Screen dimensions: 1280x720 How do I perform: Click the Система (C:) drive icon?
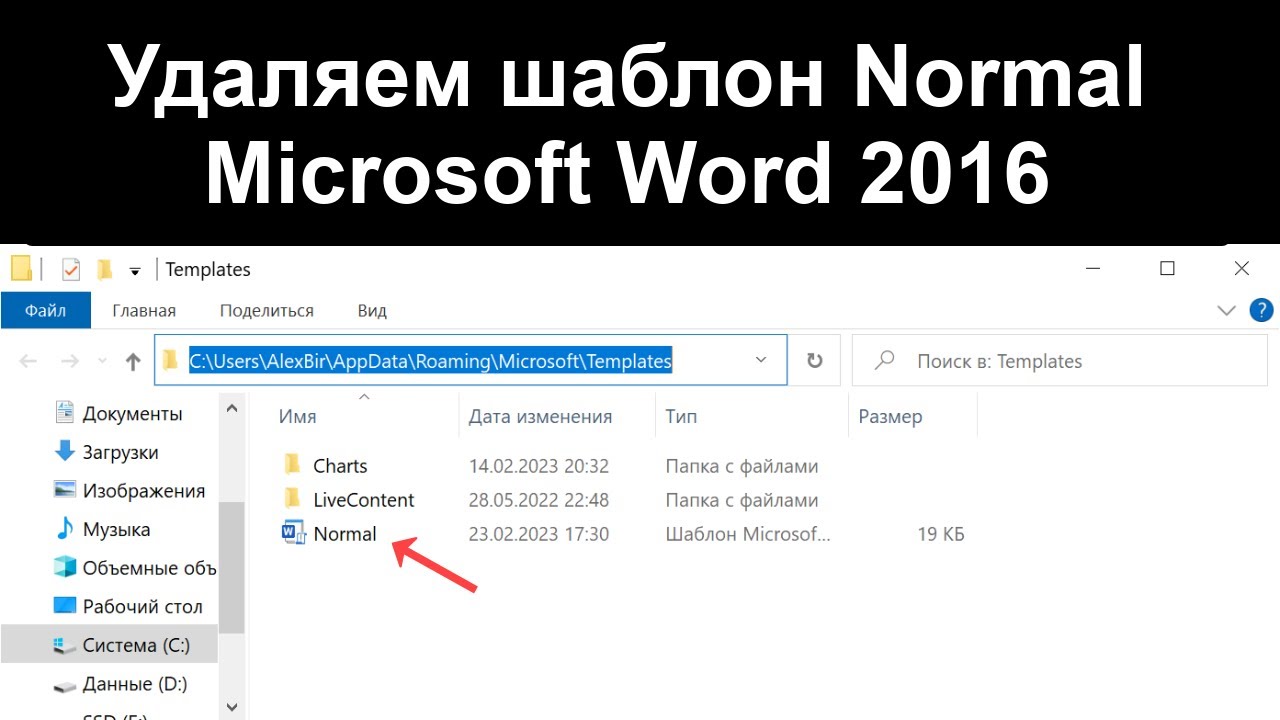[x=65, y=646]
